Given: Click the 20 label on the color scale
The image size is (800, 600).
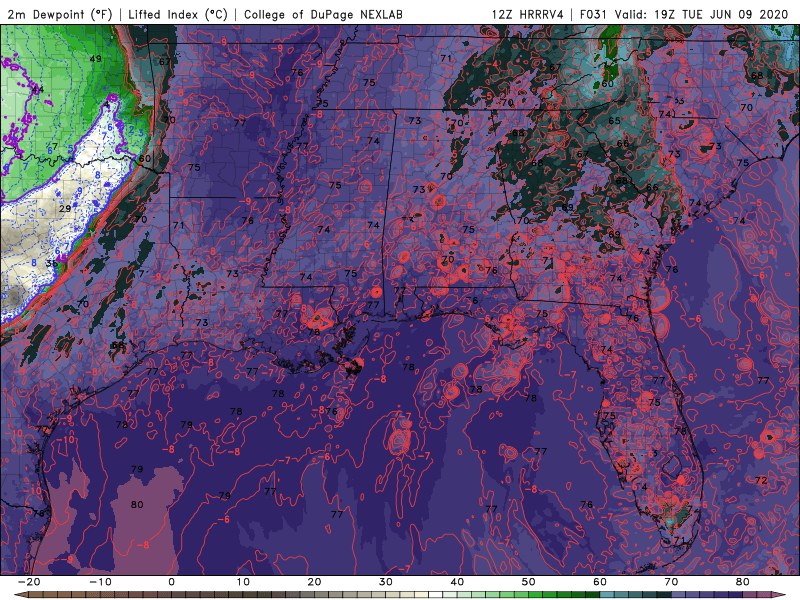Looking at the screenshot, I should click(x=314, y=582).
